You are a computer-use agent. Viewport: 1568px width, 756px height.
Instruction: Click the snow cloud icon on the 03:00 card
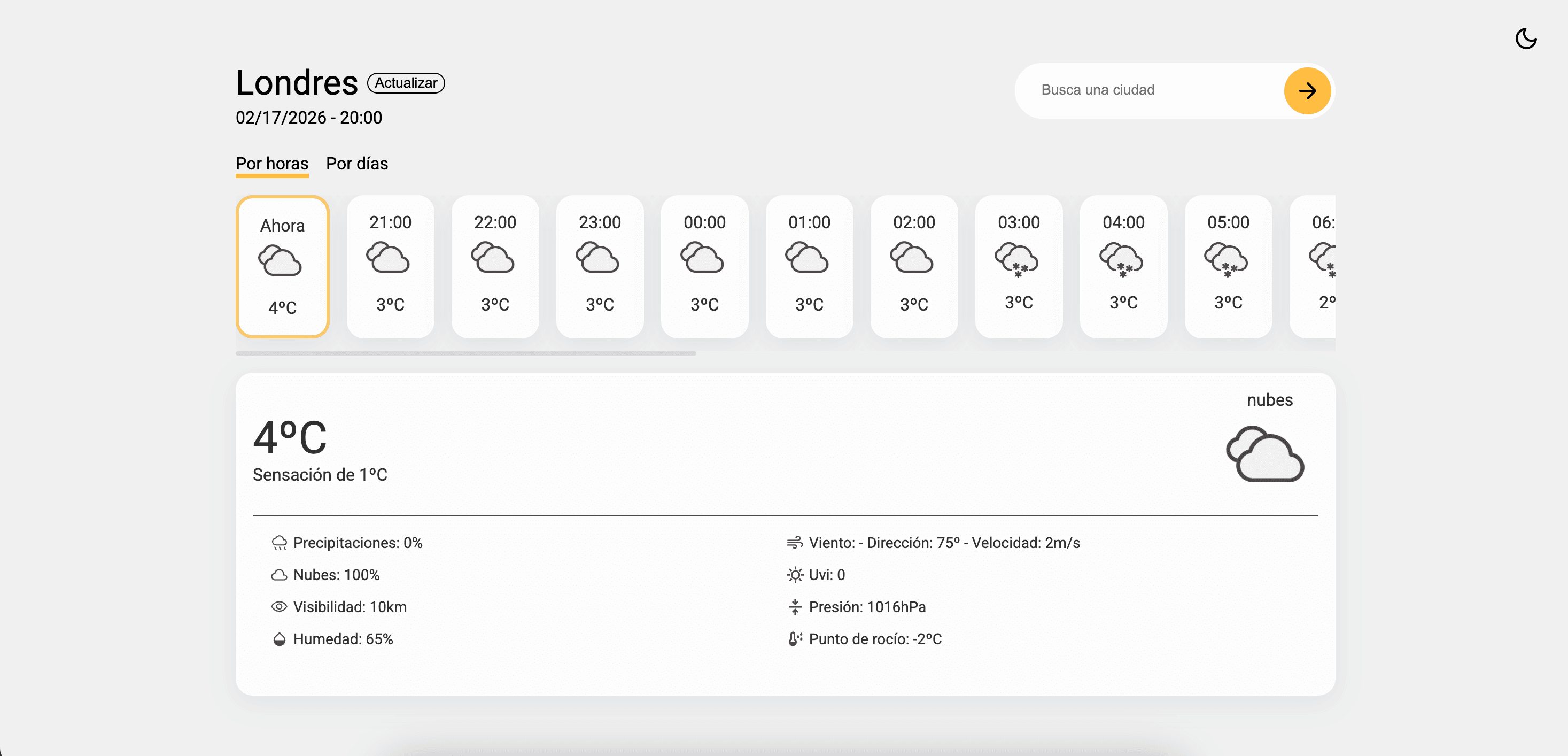pos(1018,263)
